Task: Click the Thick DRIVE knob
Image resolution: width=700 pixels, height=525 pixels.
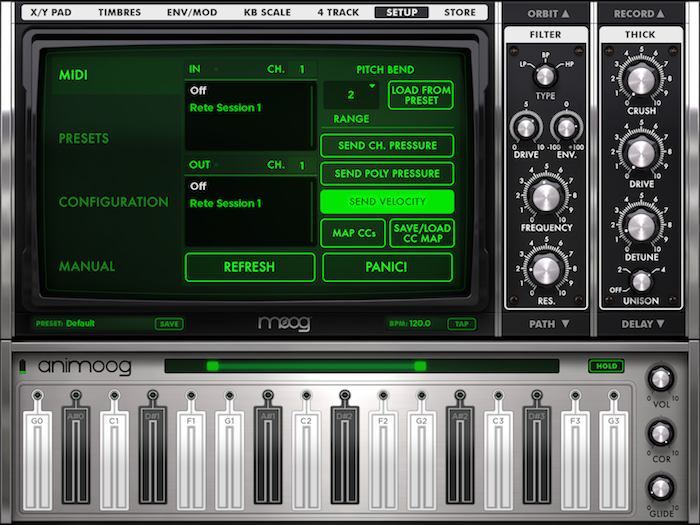Action: coord(641,153)
